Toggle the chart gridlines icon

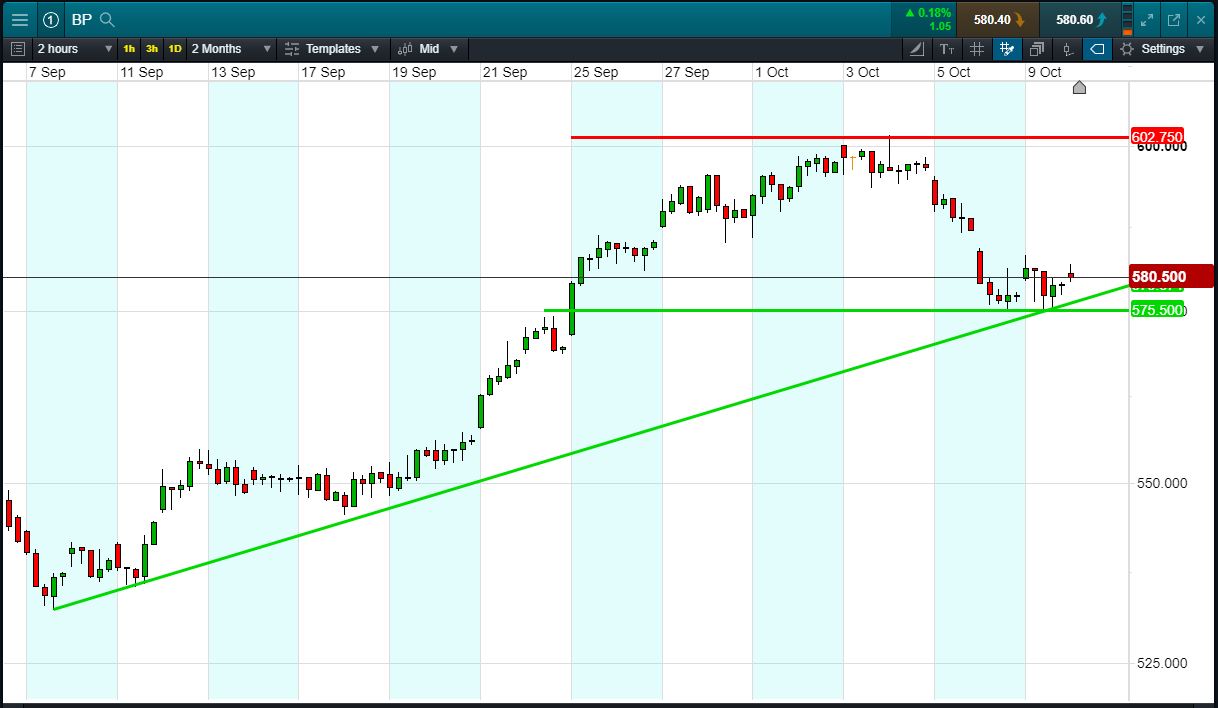coord(977,48)
